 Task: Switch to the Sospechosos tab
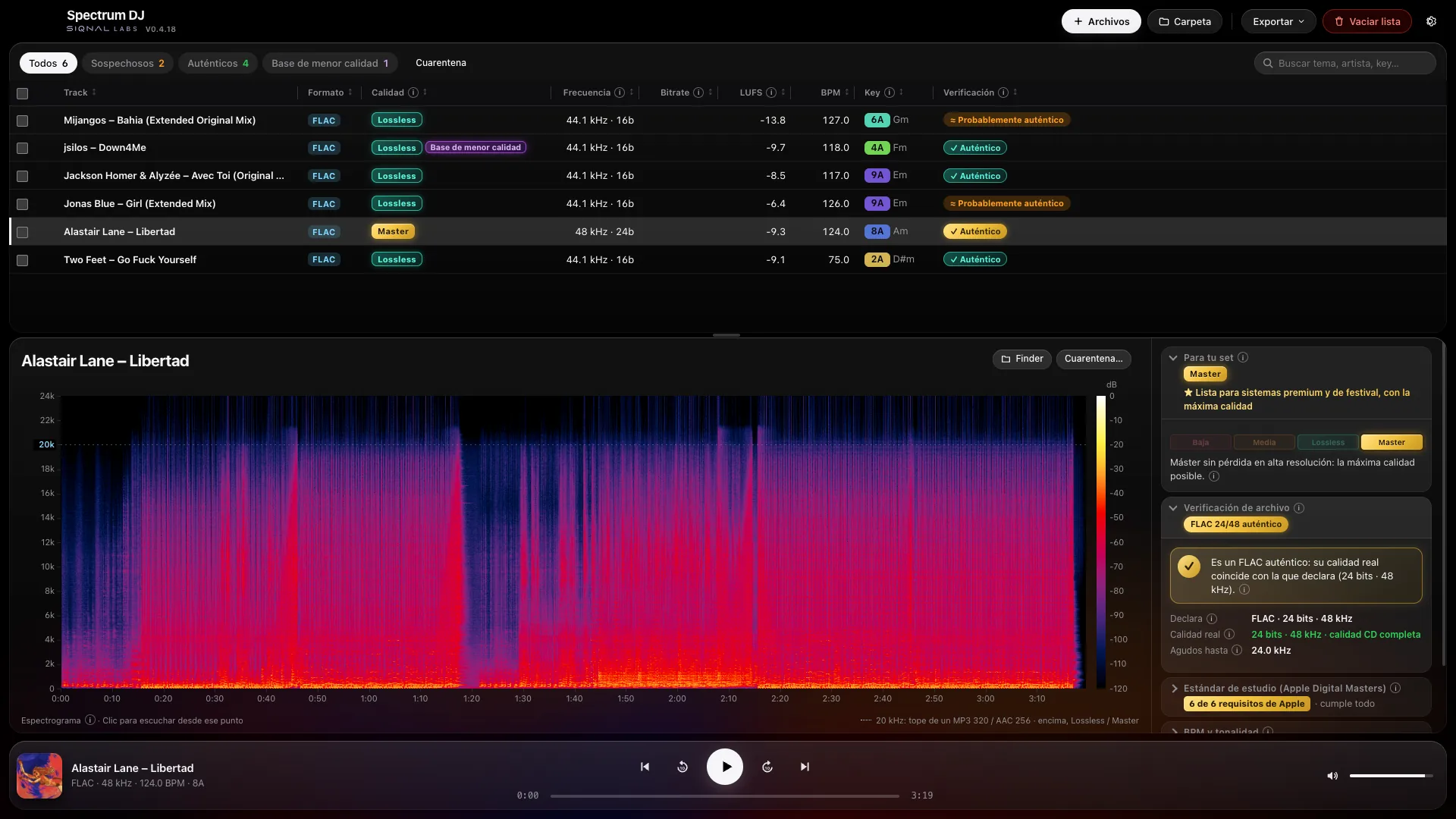click(x=127, y=63)
